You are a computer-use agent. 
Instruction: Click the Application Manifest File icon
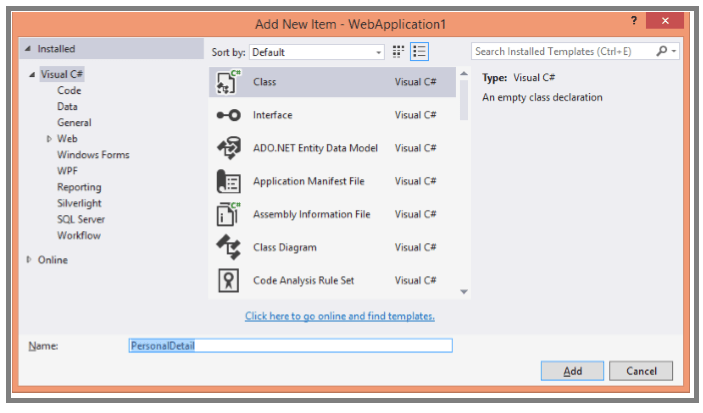pos(228,181)
